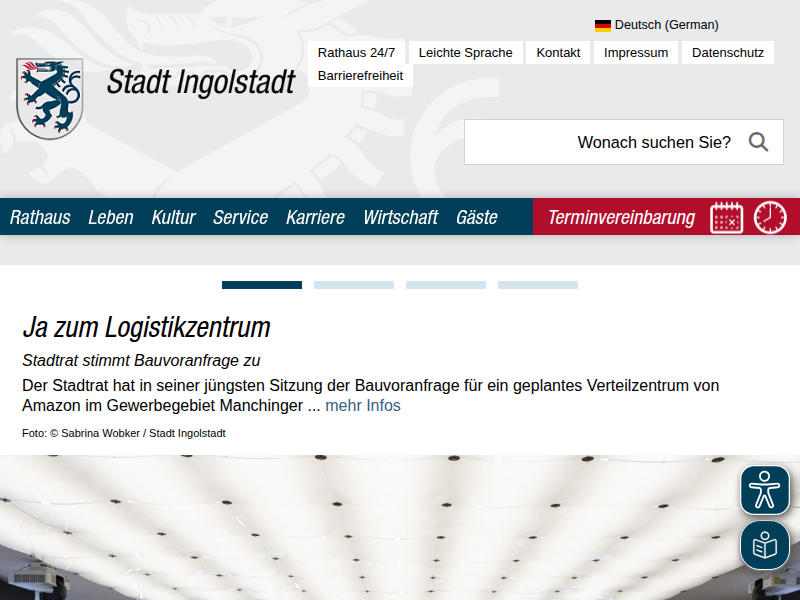
Task: Click the clock opening hours icon
Action: tap(770, 217)
